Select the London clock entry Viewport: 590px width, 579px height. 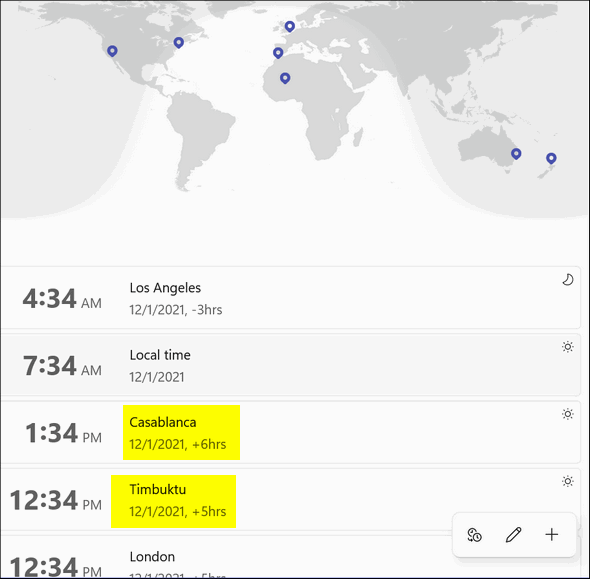point(291,558)
